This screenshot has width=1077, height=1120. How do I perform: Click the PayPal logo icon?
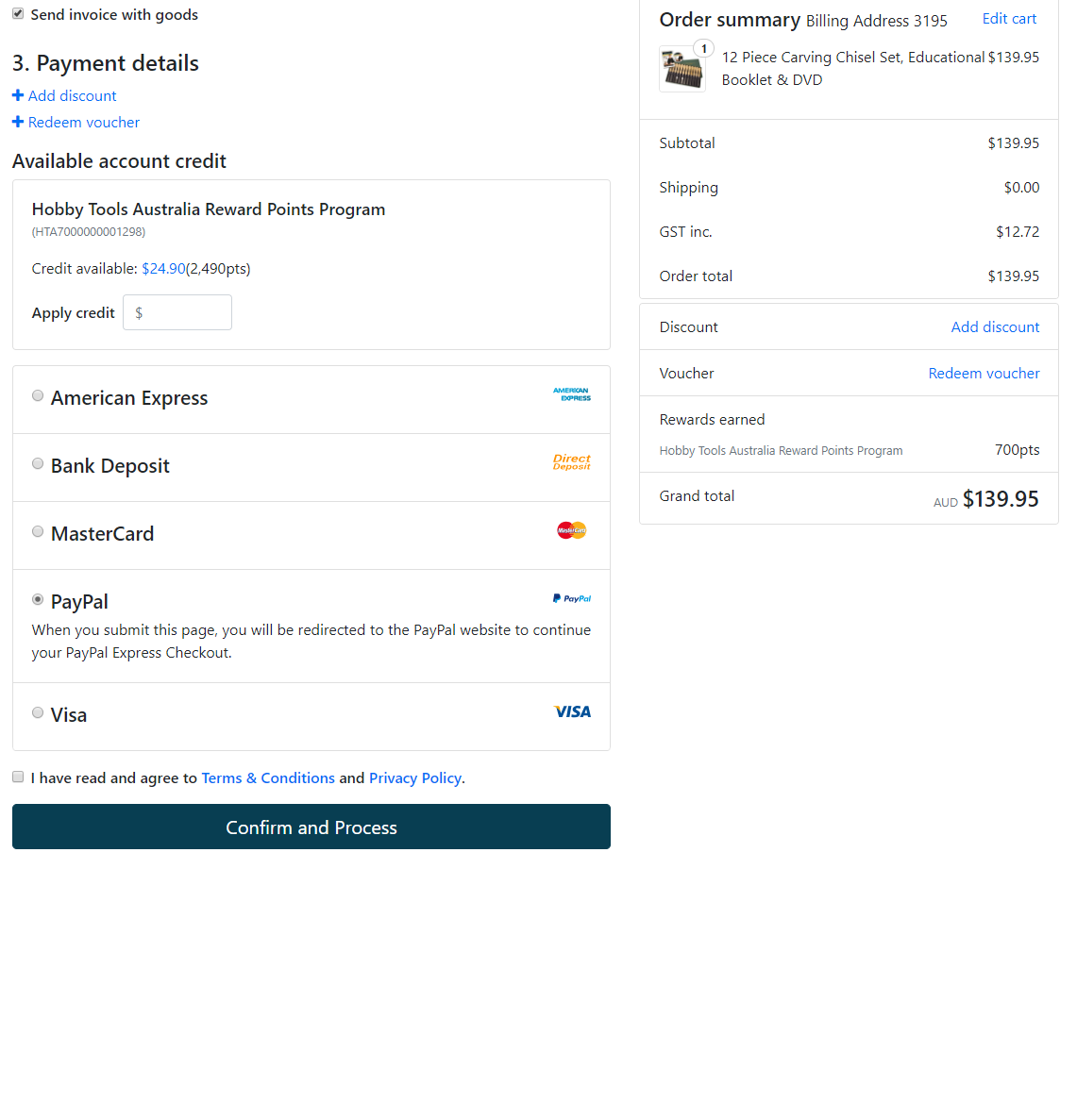coord(572,598)
